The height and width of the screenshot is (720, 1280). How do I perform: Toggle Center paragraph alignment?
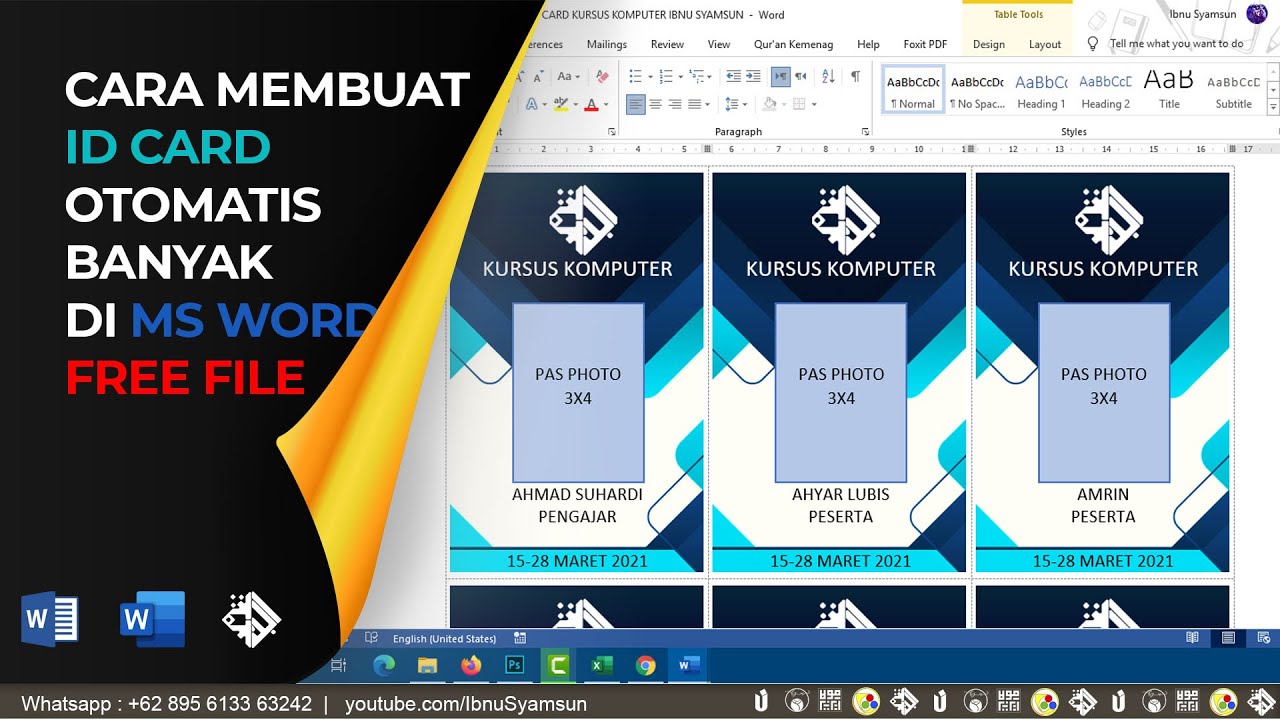[x=655, y=104]
